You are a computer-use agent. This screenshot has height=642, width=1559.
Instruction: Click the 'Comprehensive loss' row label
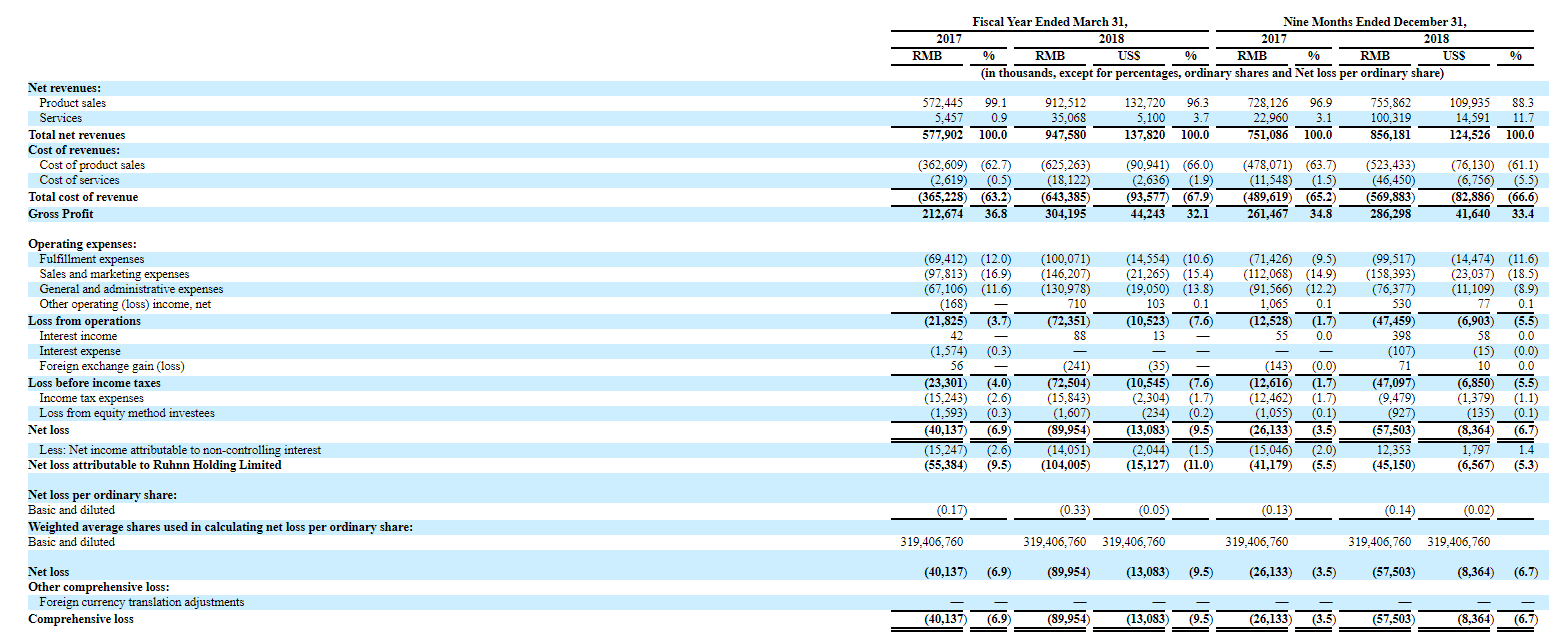(x=81, y=619)
